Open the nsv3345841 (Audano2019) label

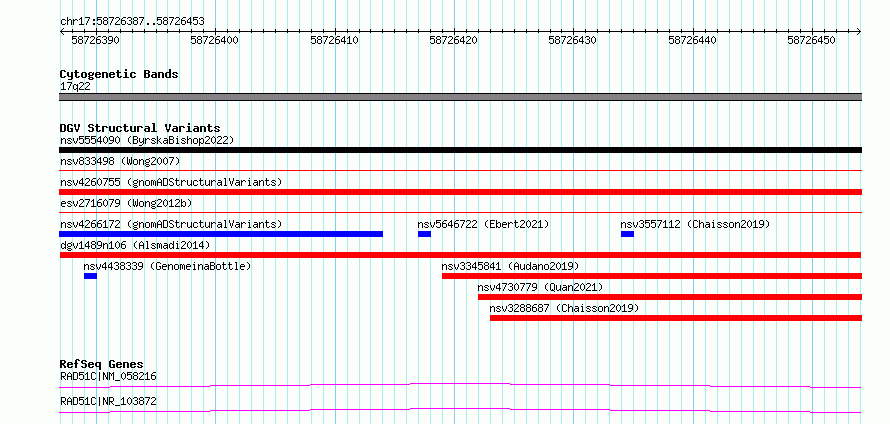510,266
